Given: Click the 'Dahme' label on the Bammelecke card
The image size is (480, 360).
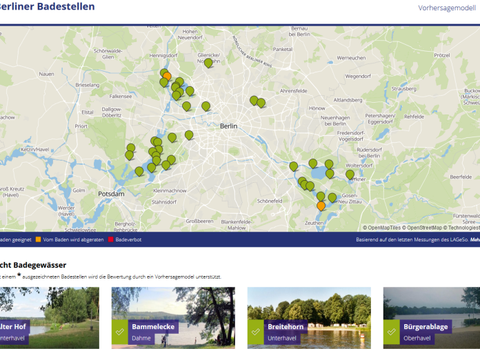Looking at the screenshot, I should pyautogui.click(x=141, y=338).
